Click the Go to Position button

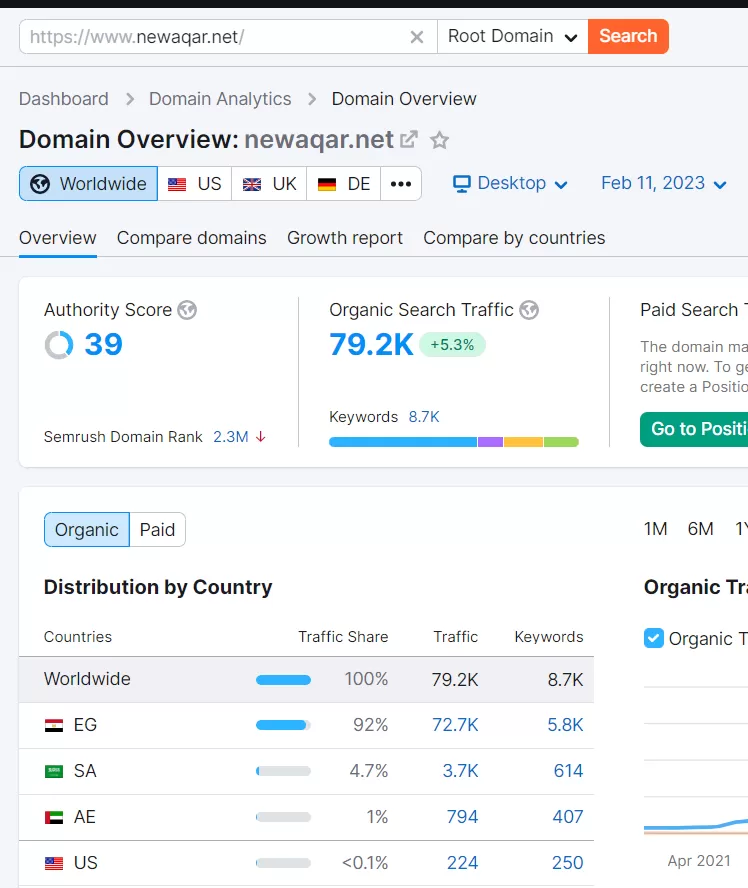point(694,429)
